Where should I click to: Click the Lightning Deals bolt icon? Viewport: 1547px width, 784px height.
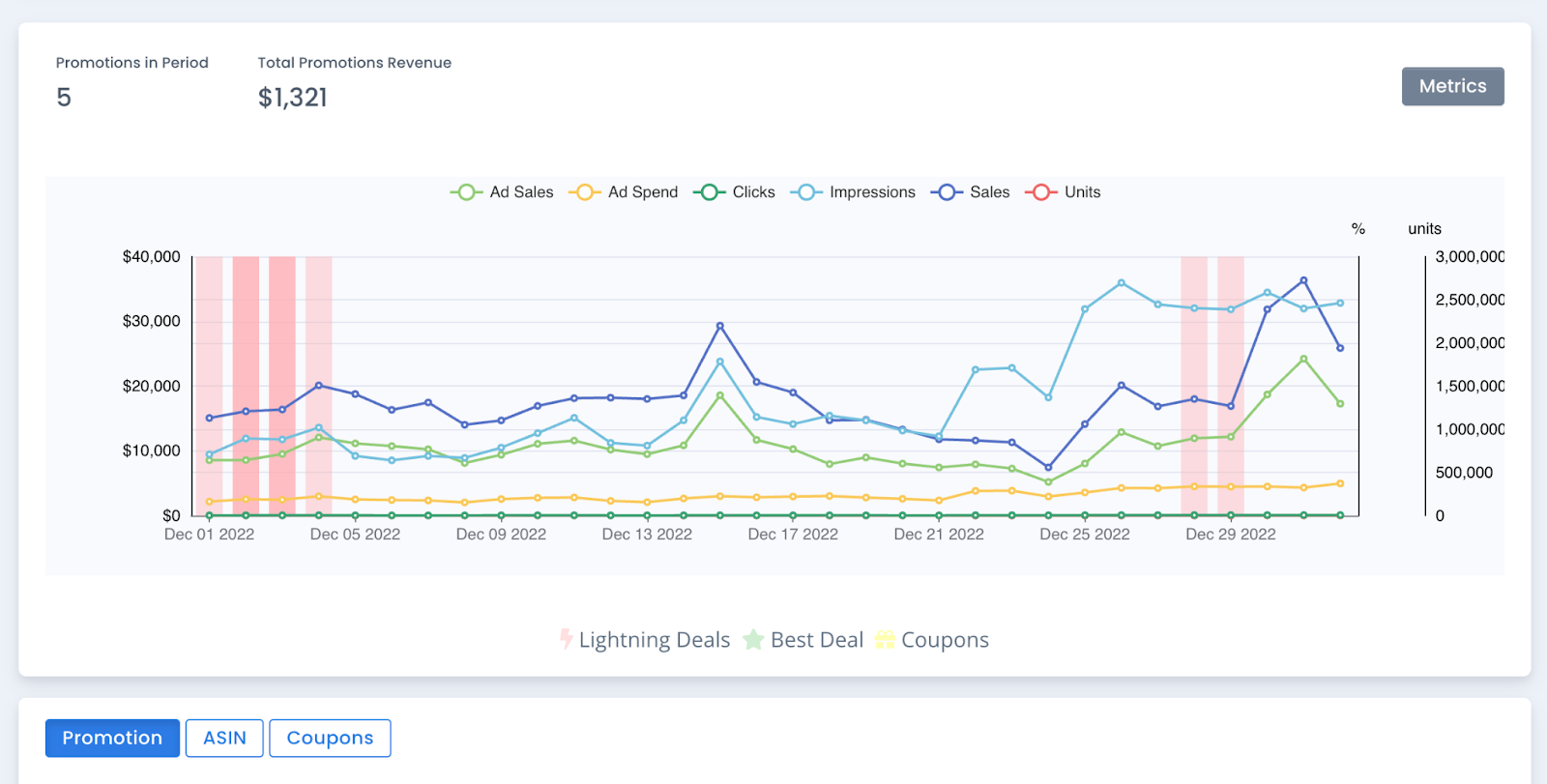(x=567, y=639)
